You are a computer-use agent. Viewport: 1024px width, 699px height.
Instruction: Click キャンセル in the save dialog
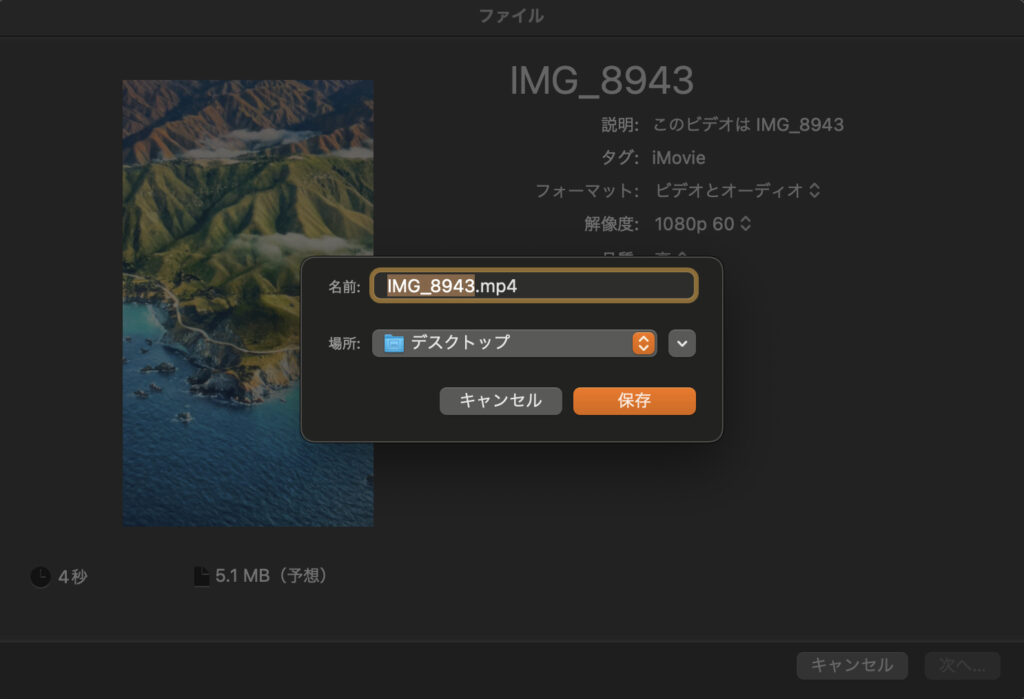pos(500,401)
